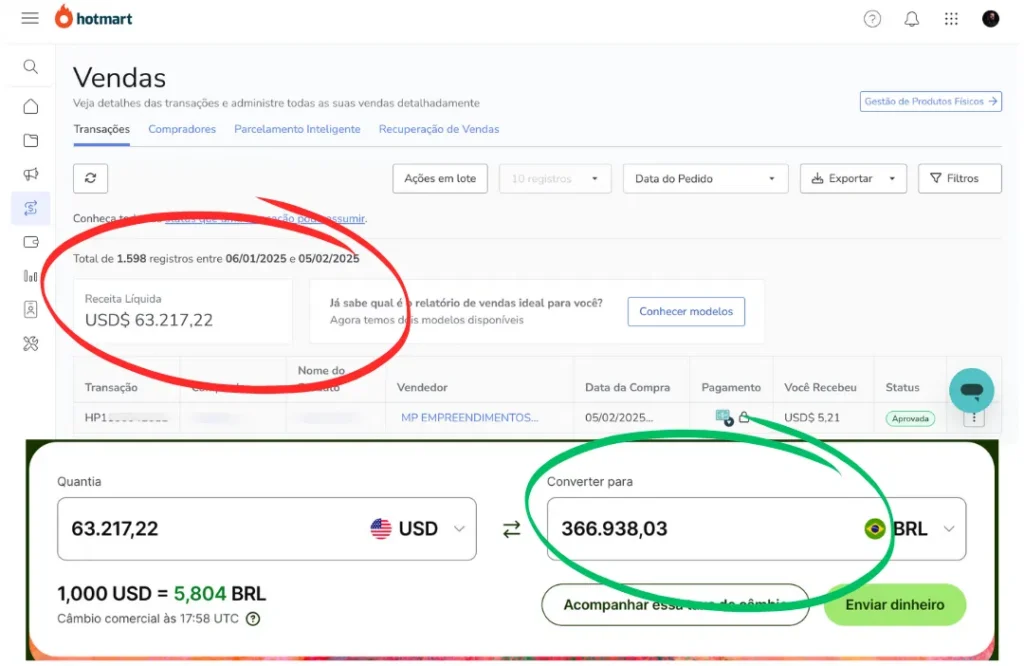
Task: Open the hamburger menu beside Hotmart logo
Action: 30,19
